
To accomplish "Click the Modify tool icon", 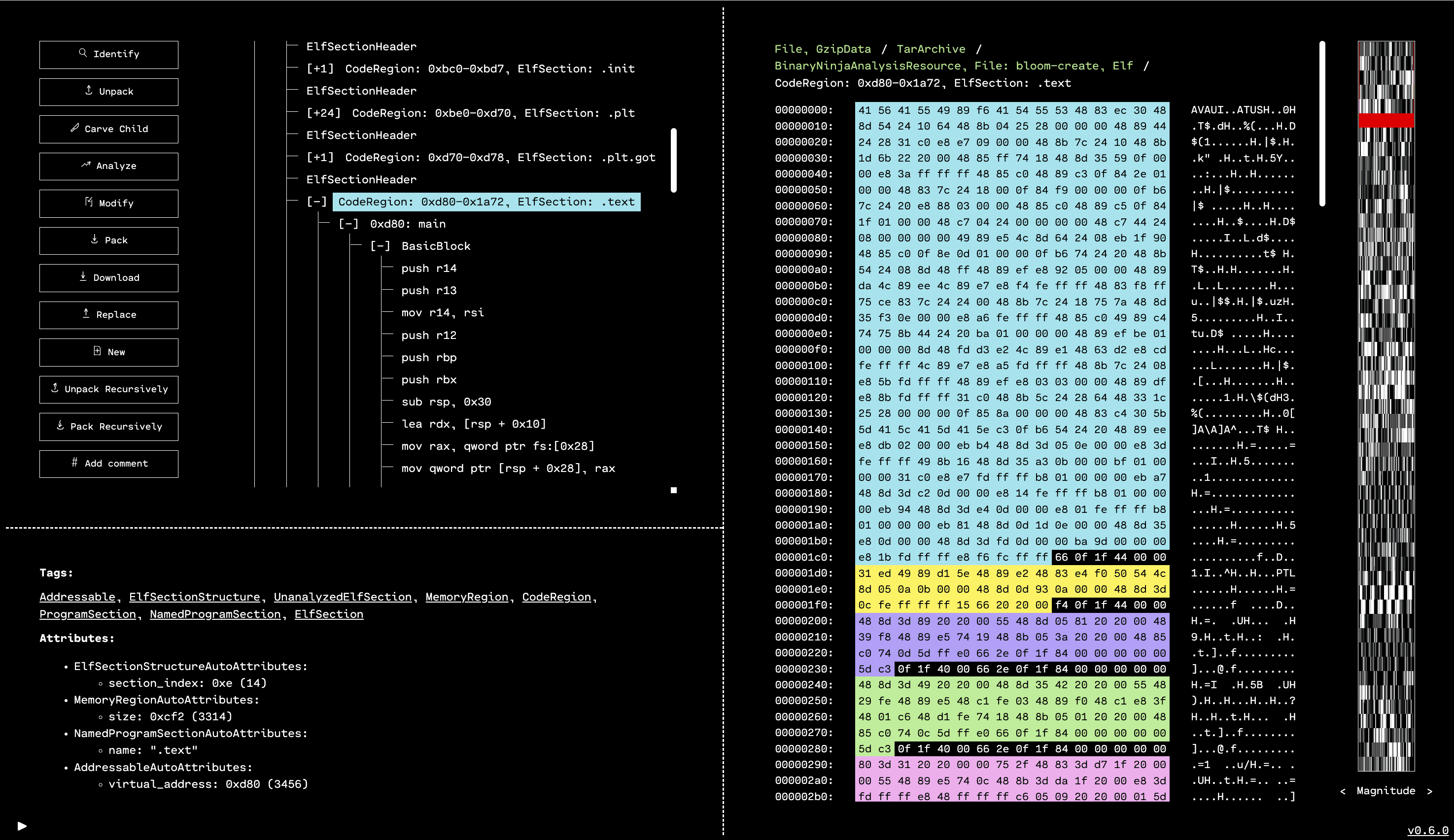I will click(x=88, y=203).
